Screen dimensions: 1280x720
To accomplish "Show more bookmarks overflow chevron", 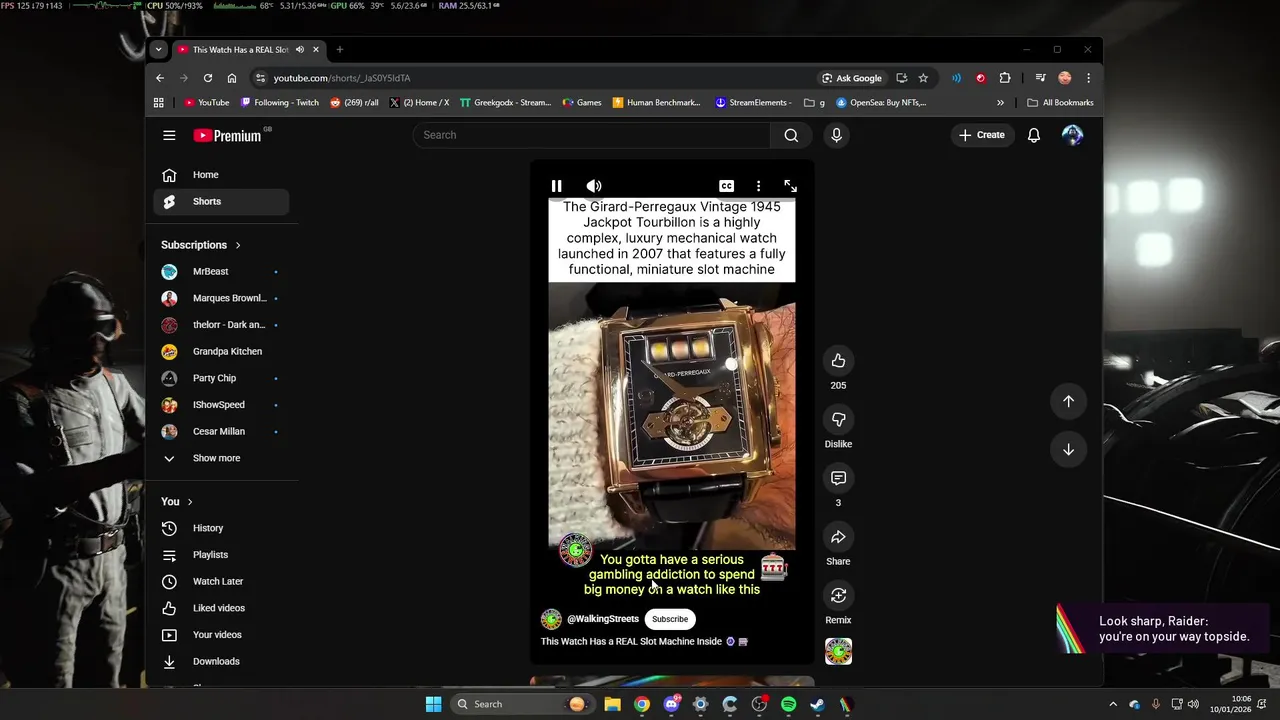I will pyautogui.click(x=1000, y=102).
